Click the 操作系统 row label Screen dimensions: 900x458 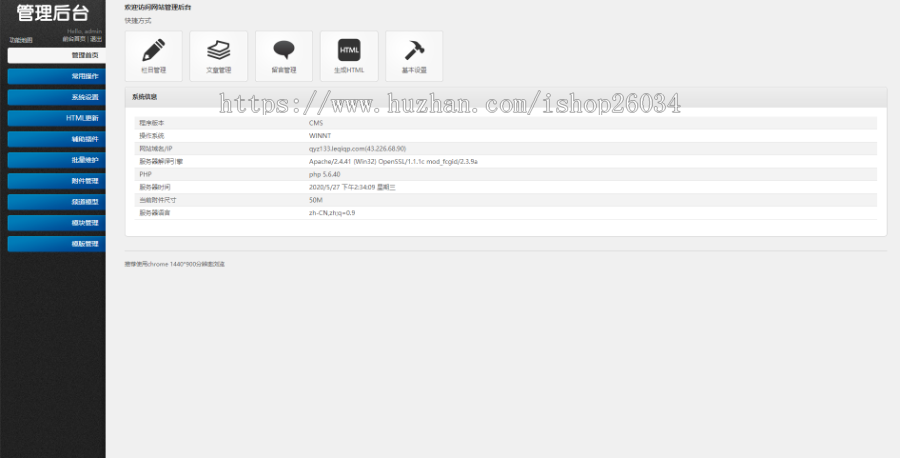152,136
